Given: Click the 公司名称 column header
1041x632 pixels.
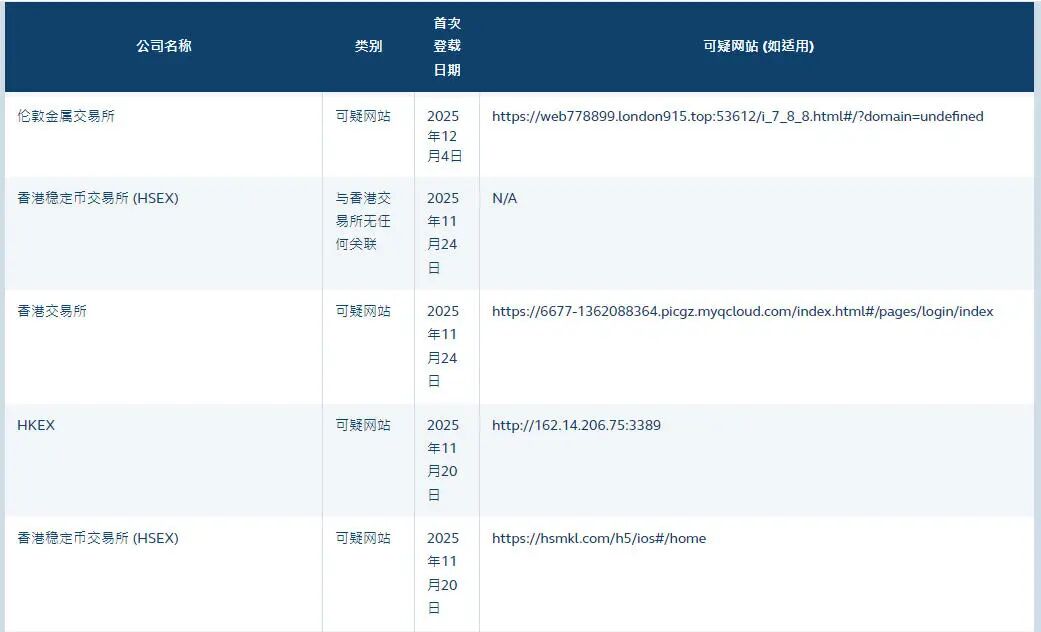Looking at the screenshot, I should [x=164, y=46].
